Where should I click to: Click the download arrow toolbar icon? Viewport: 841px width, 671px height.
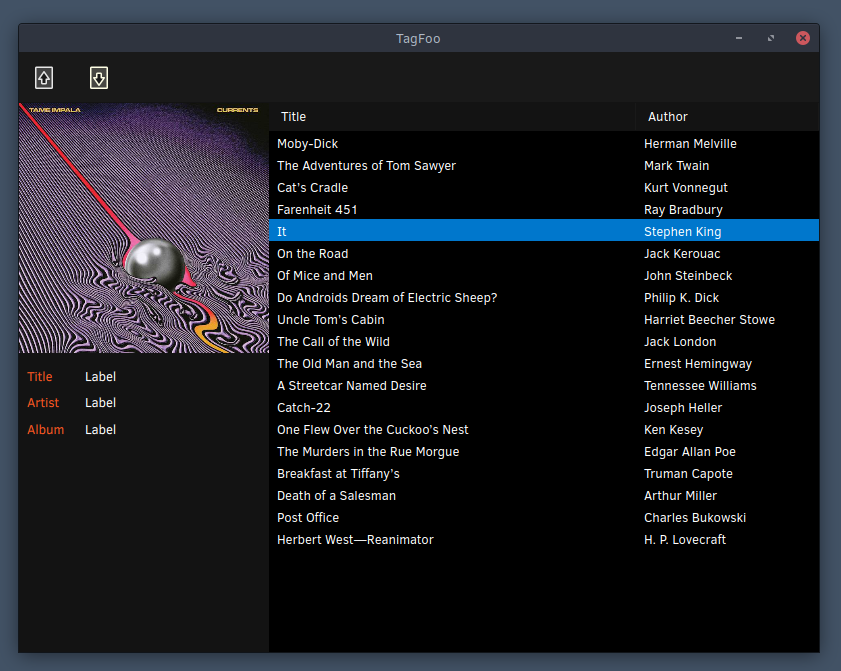(x=99, y=78)
